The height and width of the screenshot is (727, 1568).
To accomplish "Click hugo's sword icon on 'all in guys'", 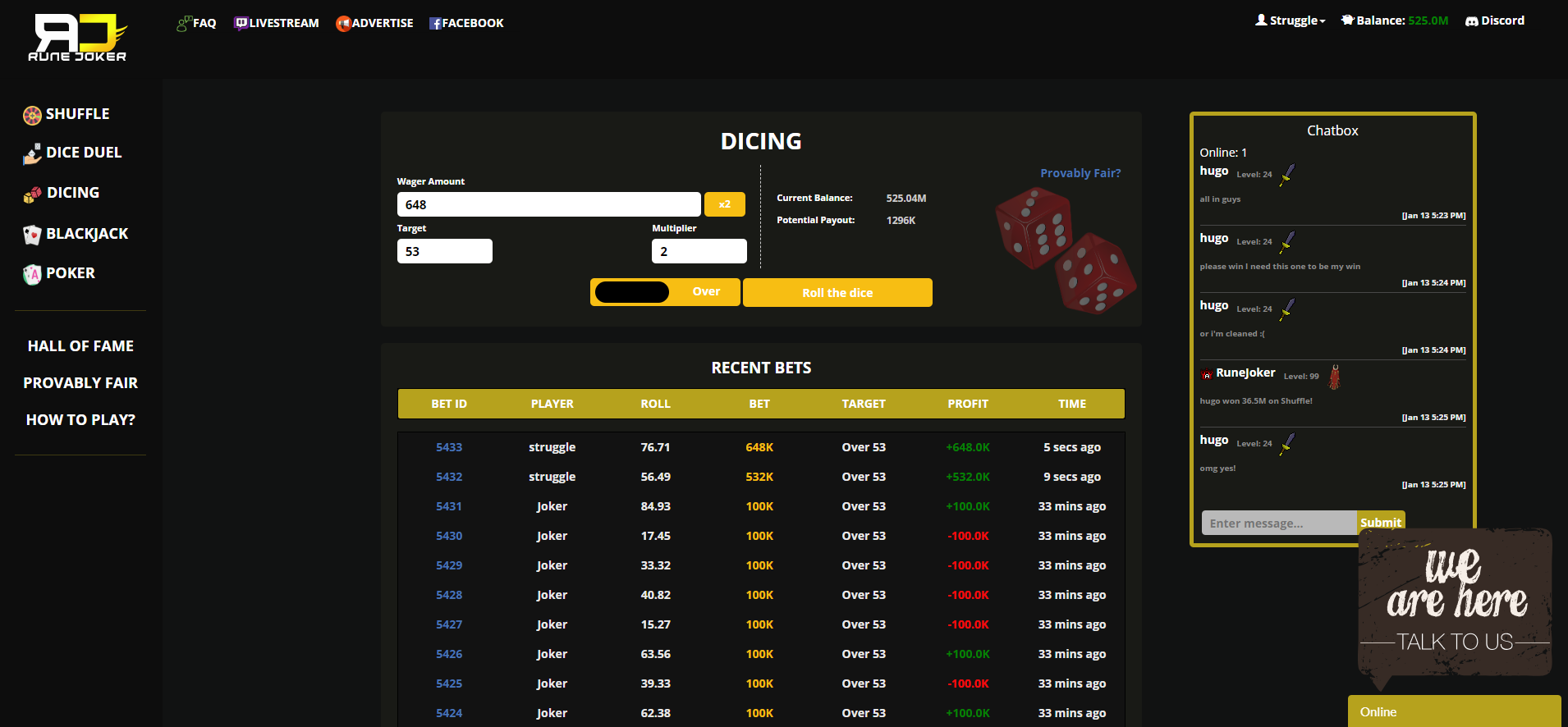I will click(x=1287, y=175).
